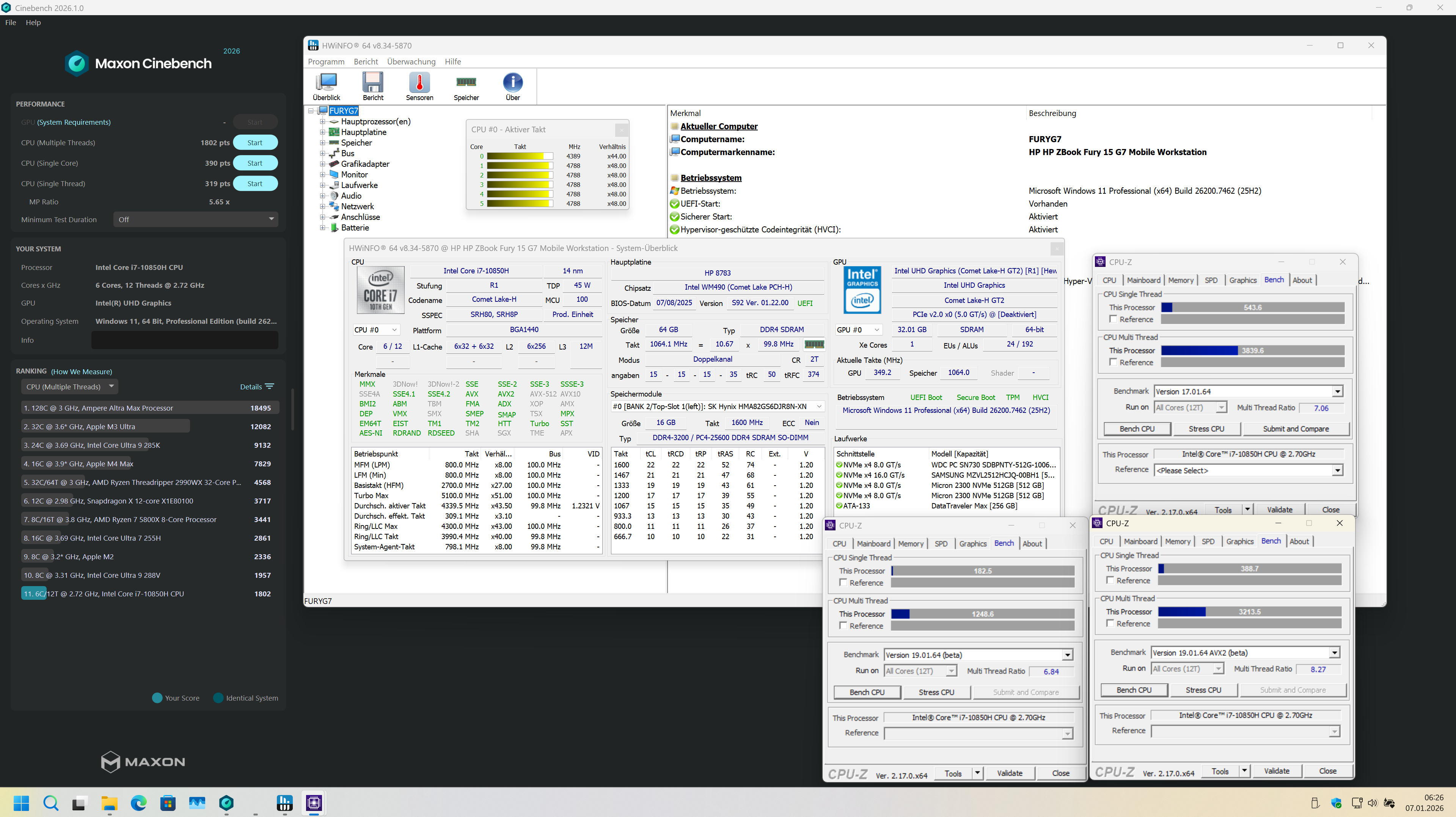Click the Bericht floppy disk toolbar icon

372,83
